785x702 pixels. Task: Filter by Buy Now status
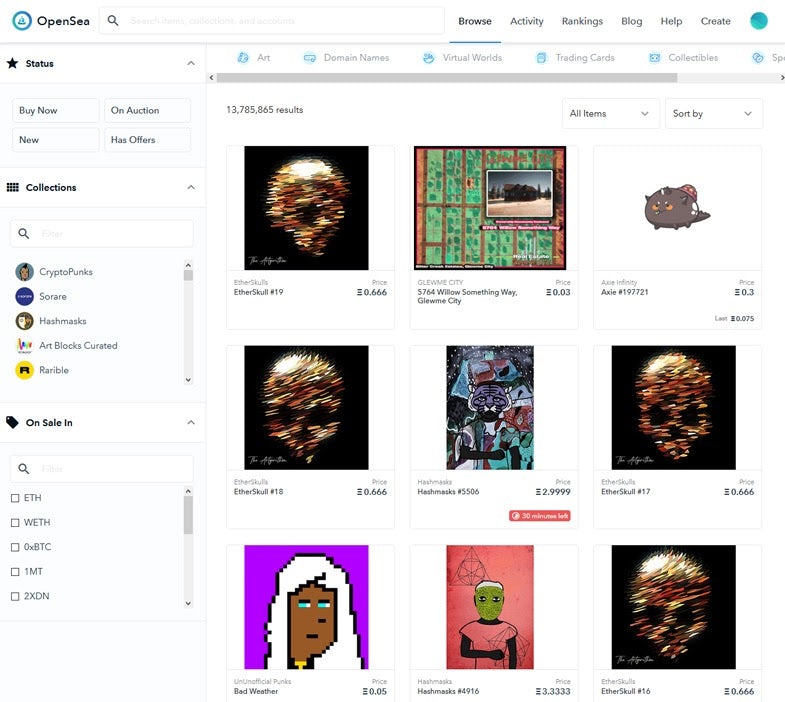pyautogui.click(x=55, y=111)
